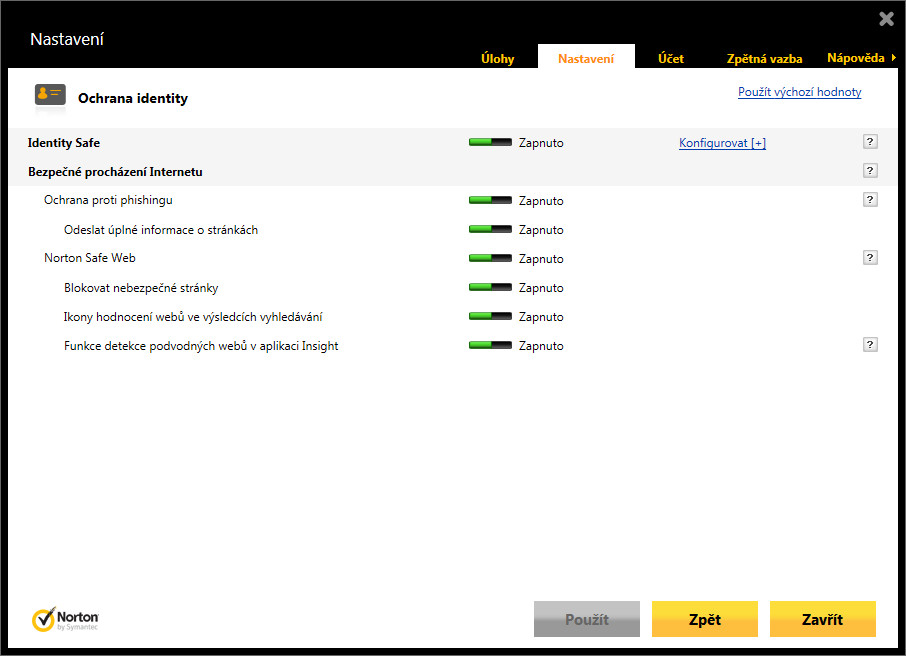
Task: Switch to the Úlohy tab
Action: click(497, 58)
